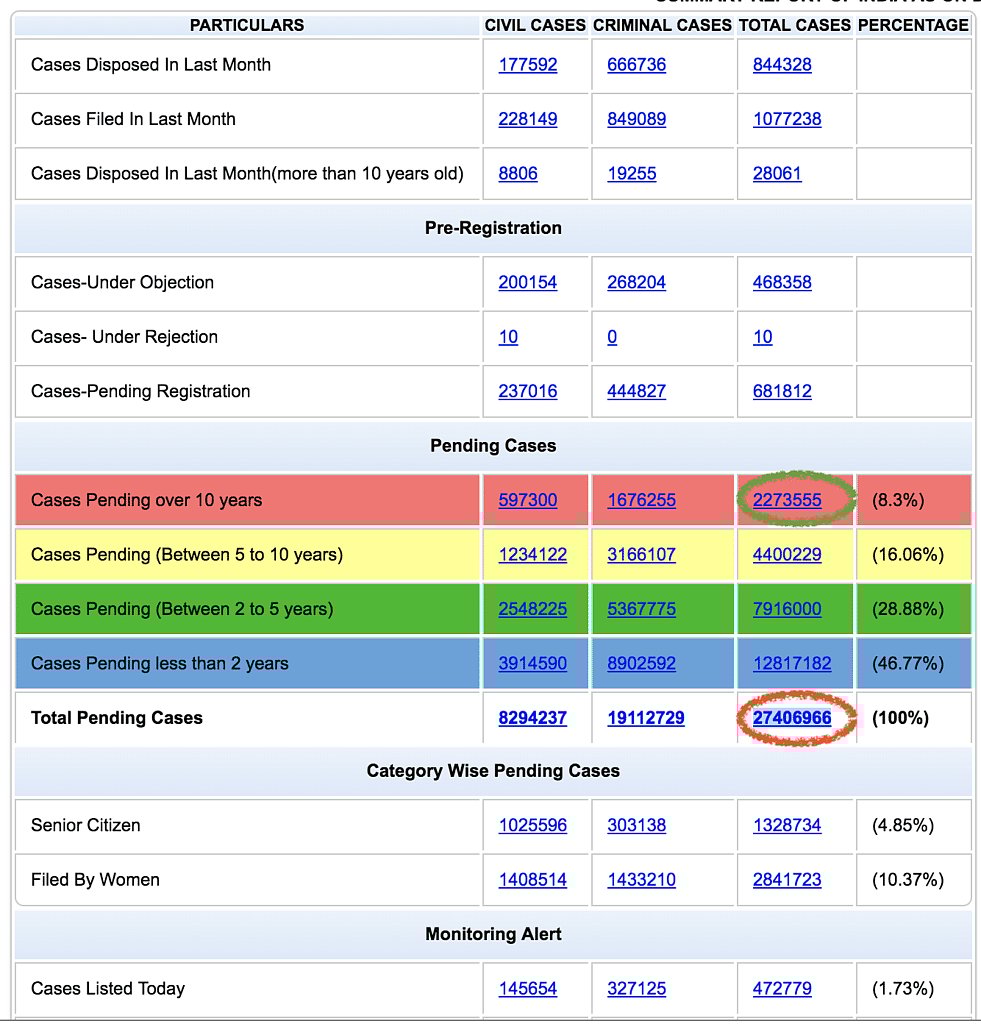981x1024 pixels.
Task: Click total pending less than 2 years 12817182
Action: [792, 663]
